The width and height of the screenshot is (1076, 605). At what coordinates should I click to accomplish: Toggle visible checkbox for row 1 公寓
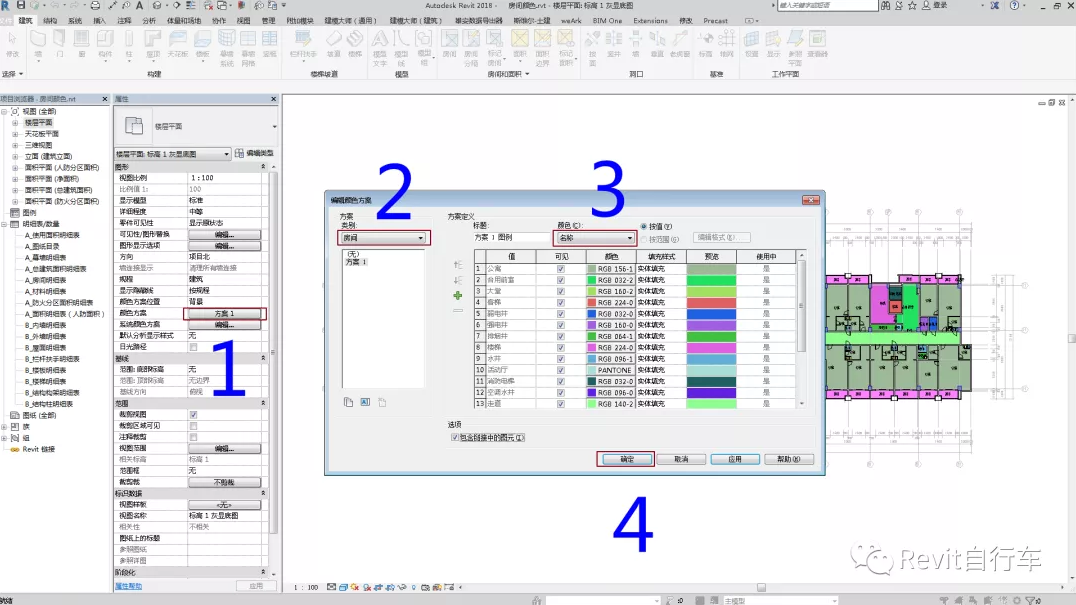pyautogui.click(x=561, y=269)
